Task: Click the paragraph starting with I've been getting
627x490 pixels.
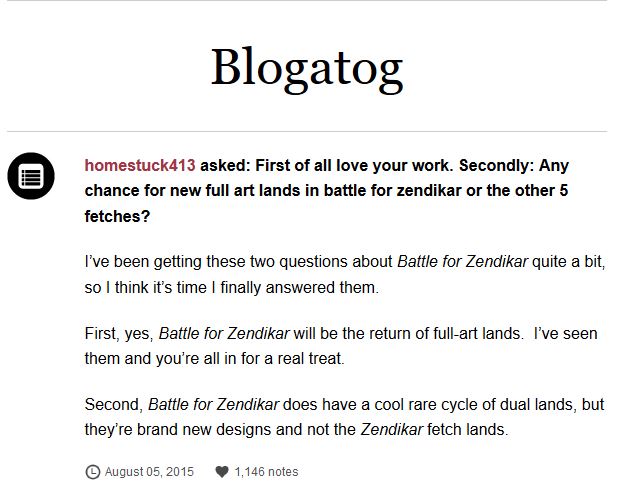Action: point(345,274)
